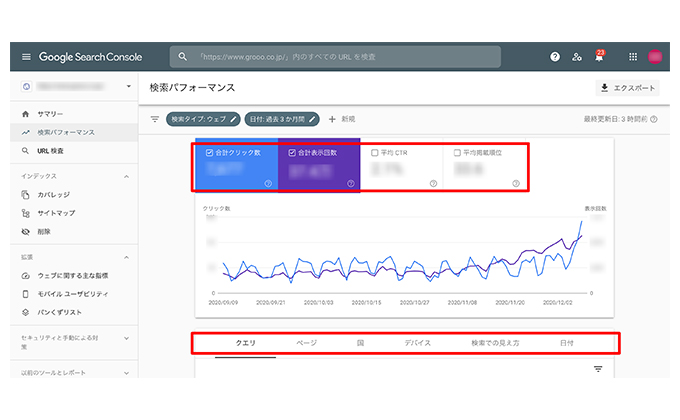
Task: Switch to the ページ tab
Action: [307, 343]
